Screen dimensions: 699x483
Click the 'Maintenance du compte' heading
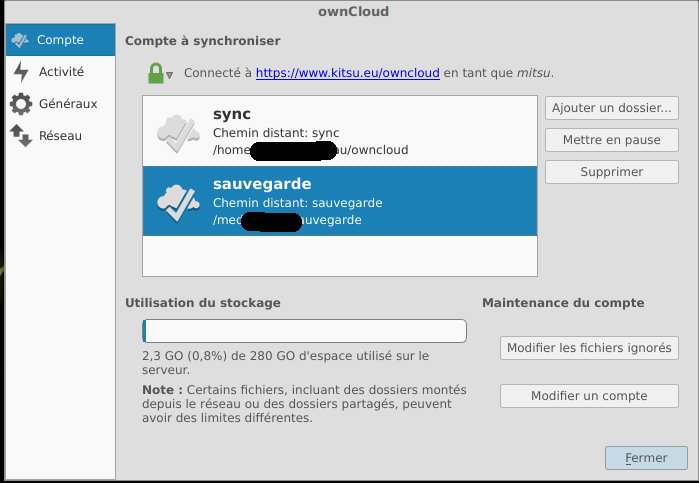563,303
